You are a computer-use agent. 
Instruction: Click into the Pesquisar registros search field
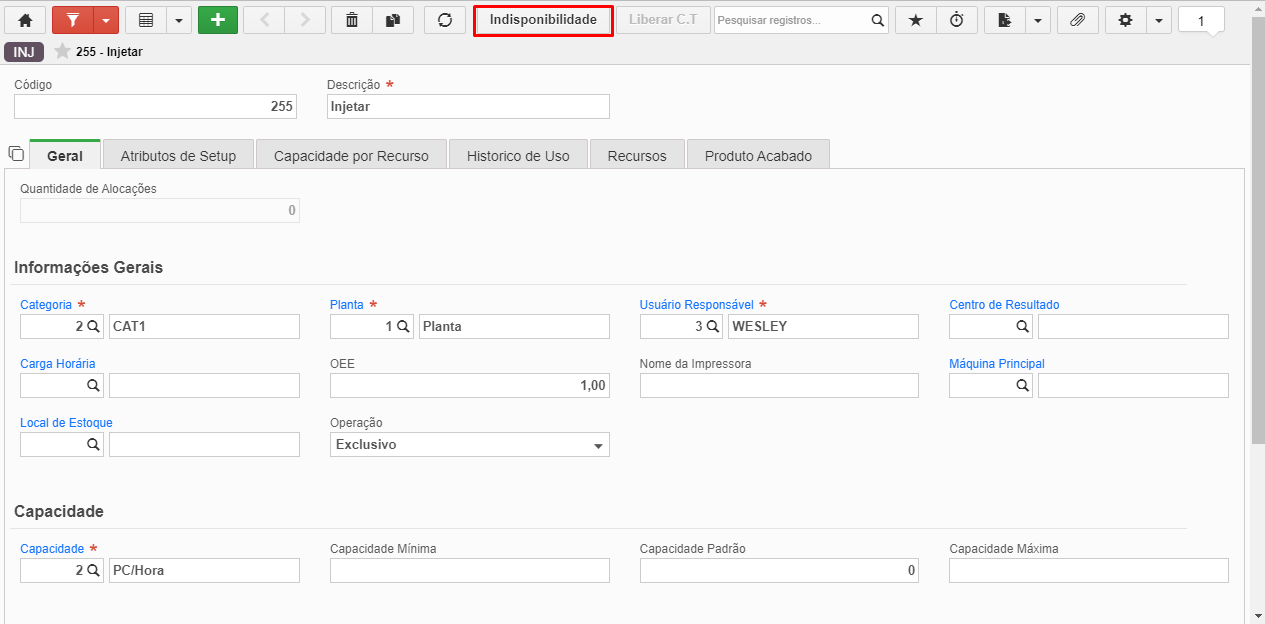[792, 20]
